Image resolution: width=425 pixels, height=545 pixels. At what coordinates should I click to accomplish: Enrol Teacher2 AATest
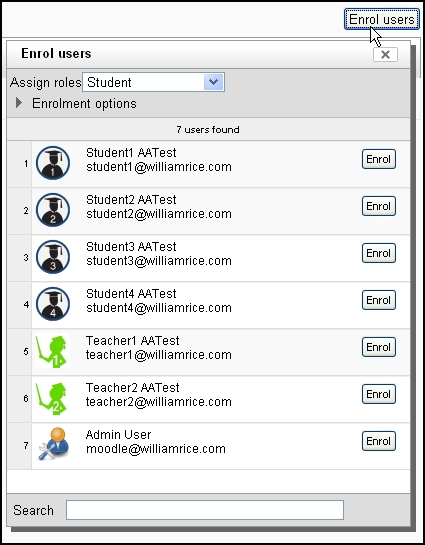pyautogui.click(x=378, y=394)
